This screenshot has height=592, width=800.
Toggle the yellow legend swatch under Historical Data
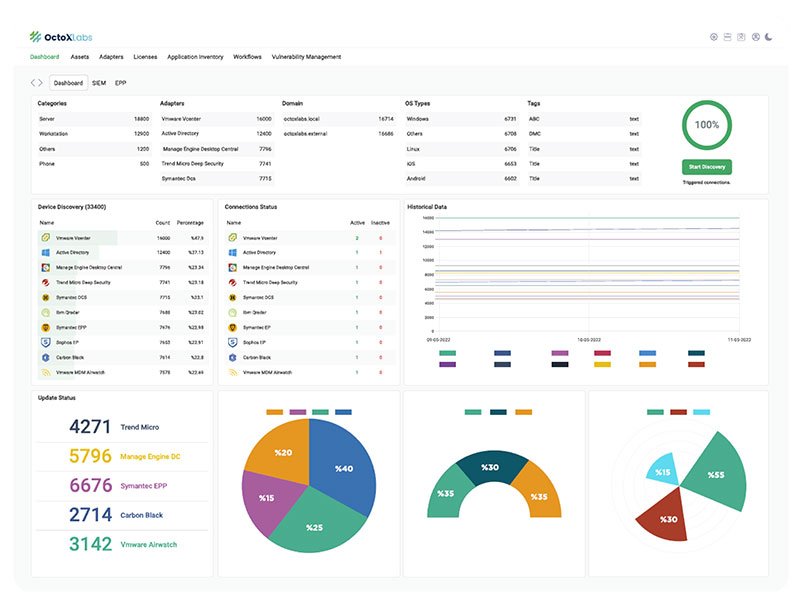tap(603, 364)
